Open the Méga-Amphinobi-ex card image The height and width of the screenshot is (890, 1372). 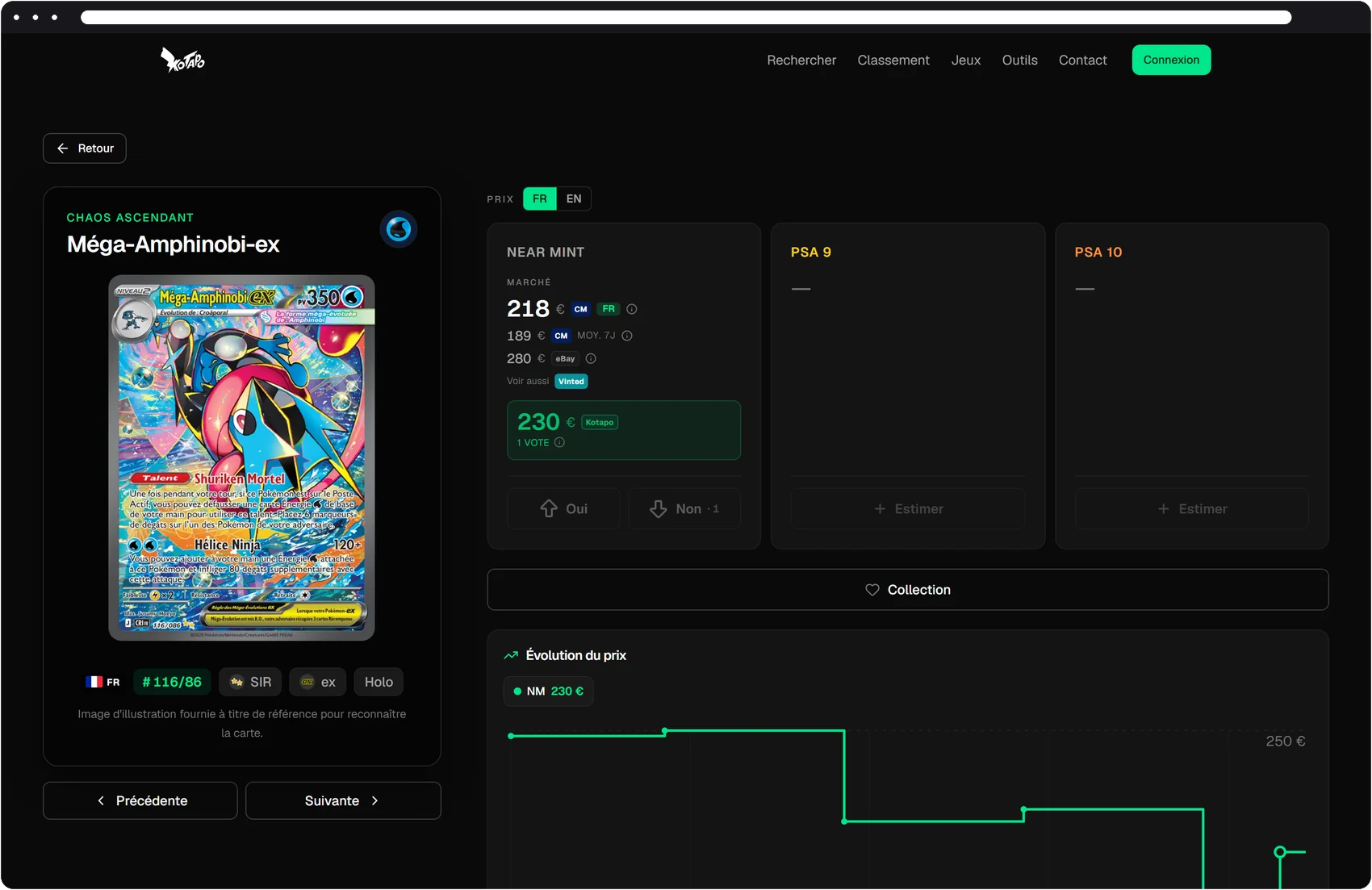[x=241, y=458]
